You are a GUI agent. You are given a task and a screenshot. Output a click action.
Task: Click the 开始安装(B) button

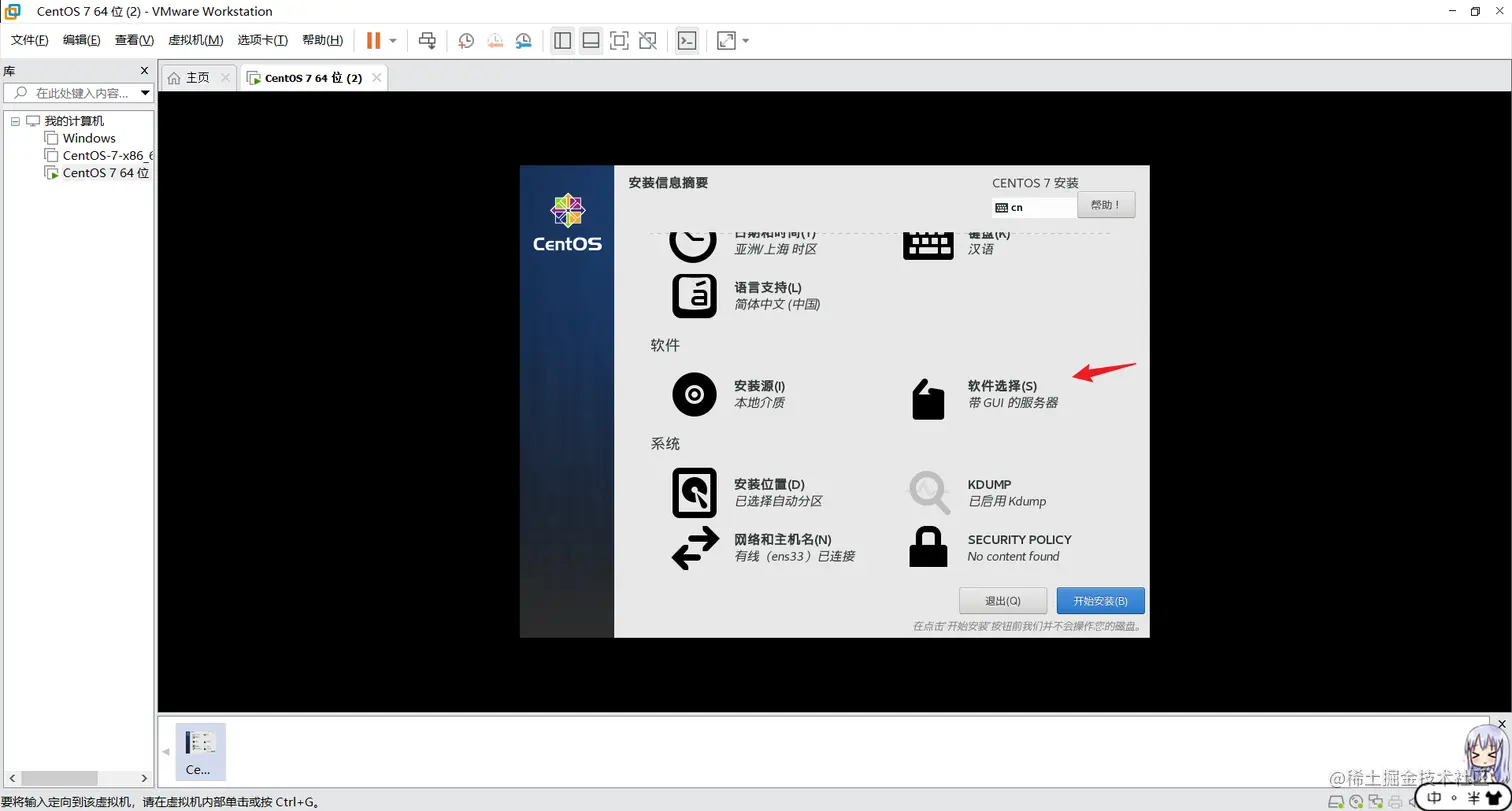(x=1100, y=601)
